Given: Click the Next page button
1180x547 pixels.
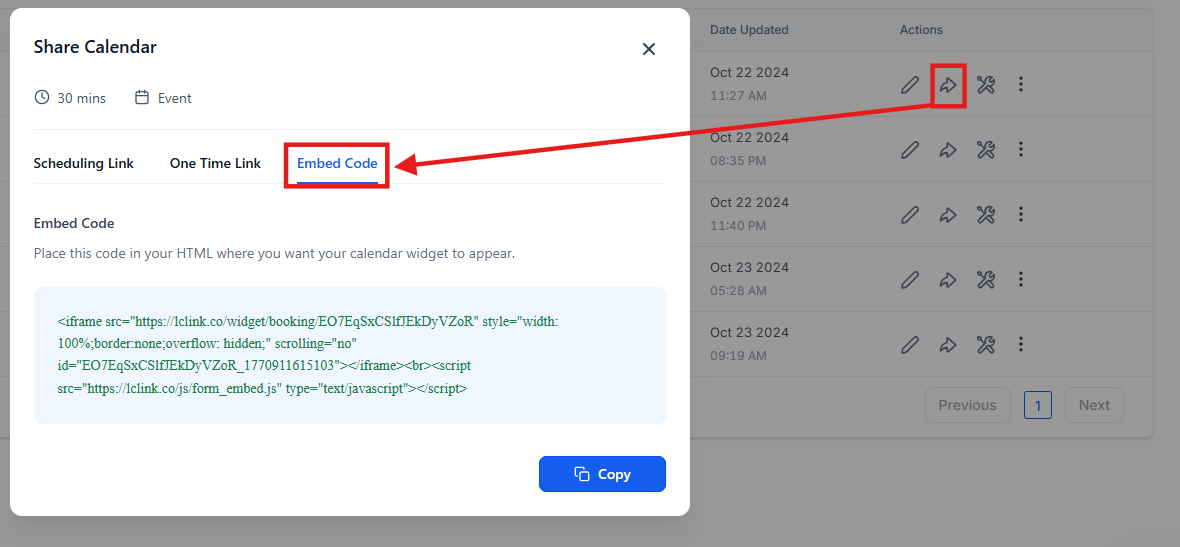Looking at the screenshot, I should (x=1094, y=405).
